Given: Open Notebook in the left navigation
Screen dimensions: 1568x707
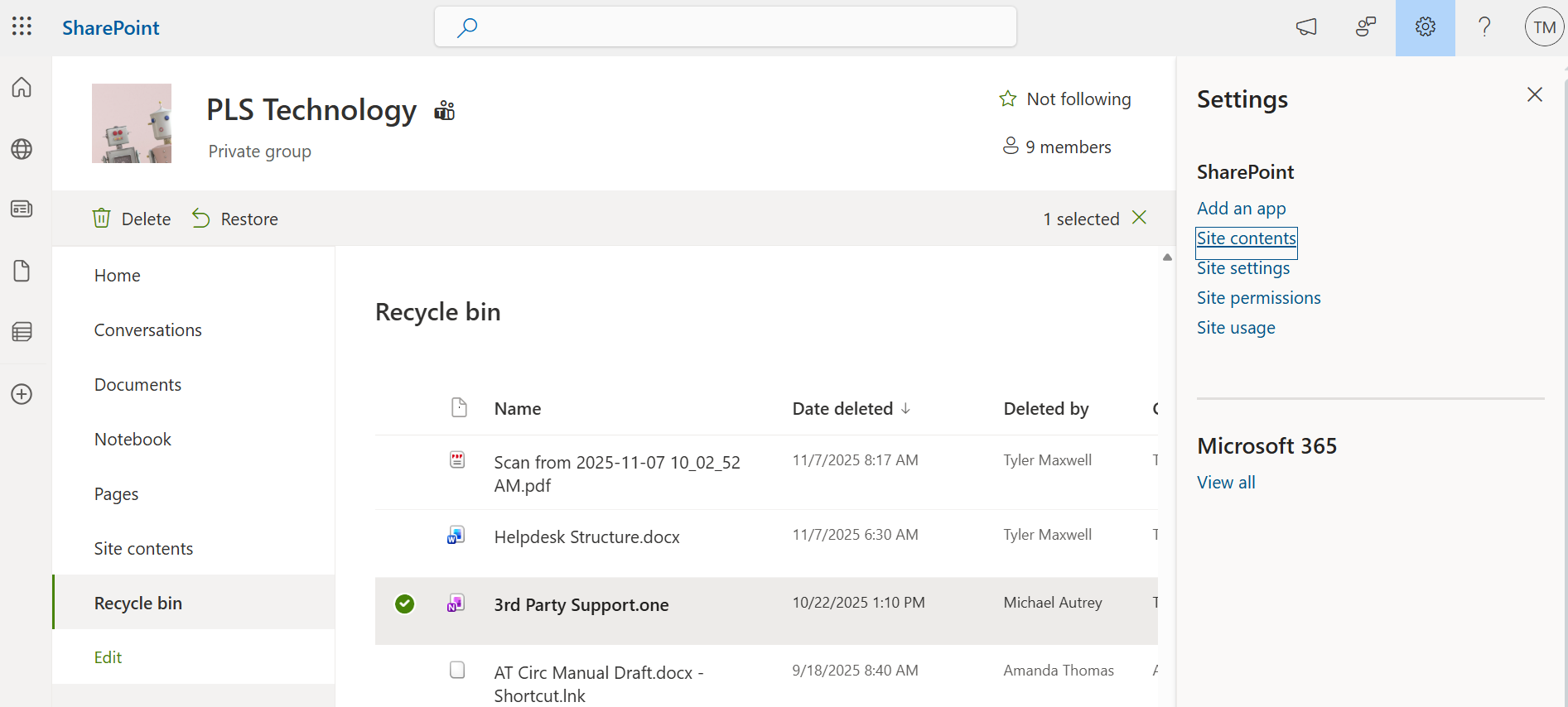Looking at the screenshot, I should pos(133,440).
